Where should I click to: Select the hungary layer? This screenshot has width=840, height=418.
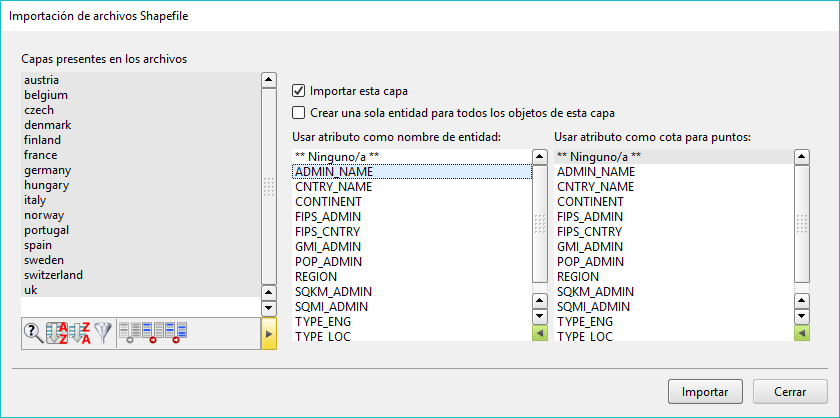(140, 185)
